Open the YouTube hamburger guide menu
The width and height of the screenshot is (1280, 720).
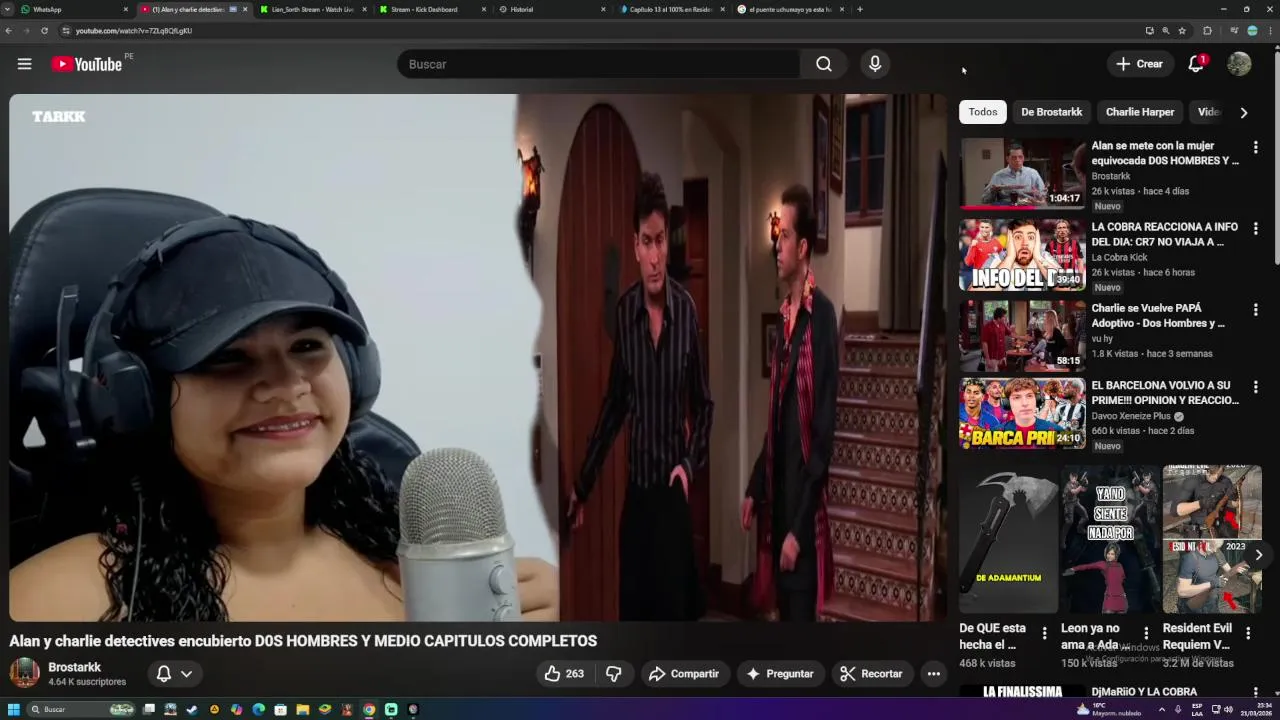click(24, 64)
